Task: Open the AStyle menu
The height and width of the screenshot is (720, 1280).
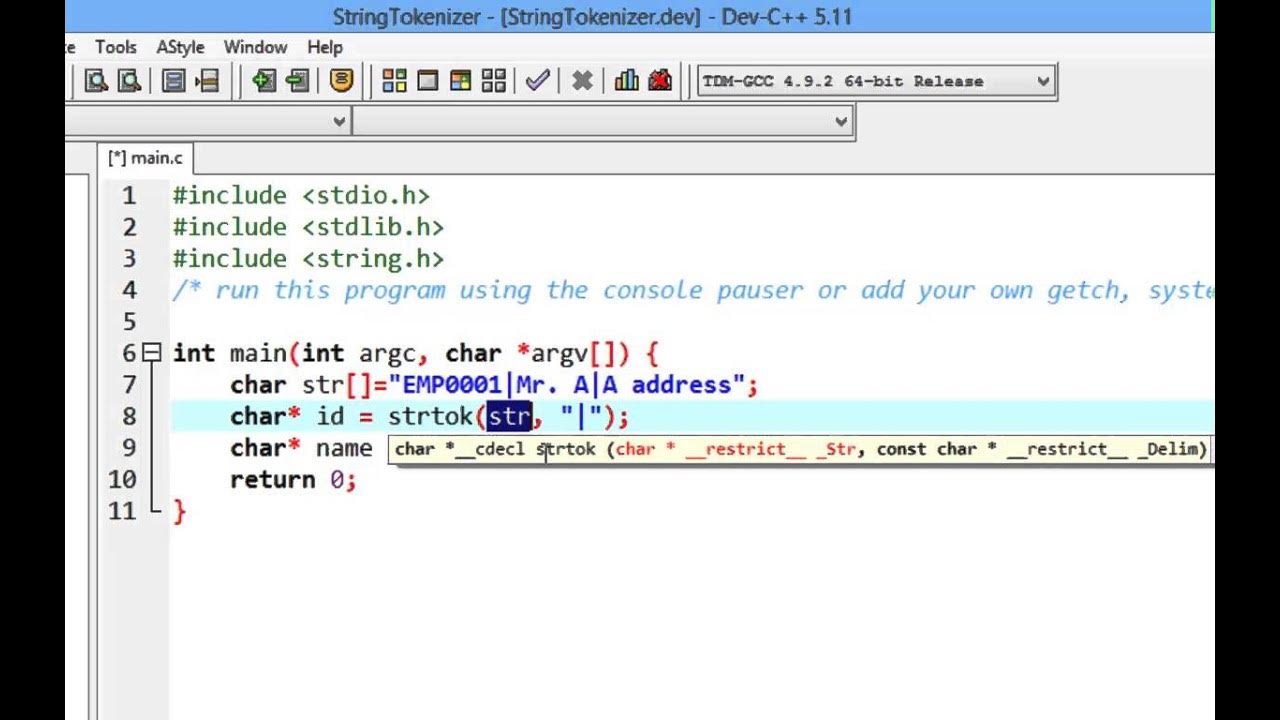Action: (x=180, y=47)
